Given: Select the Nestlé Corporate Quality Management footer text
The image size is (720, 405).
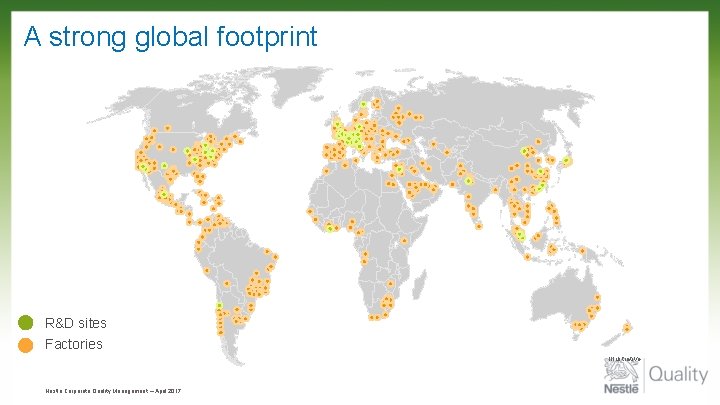Looking at the screenshot, I should click(113, 391).
